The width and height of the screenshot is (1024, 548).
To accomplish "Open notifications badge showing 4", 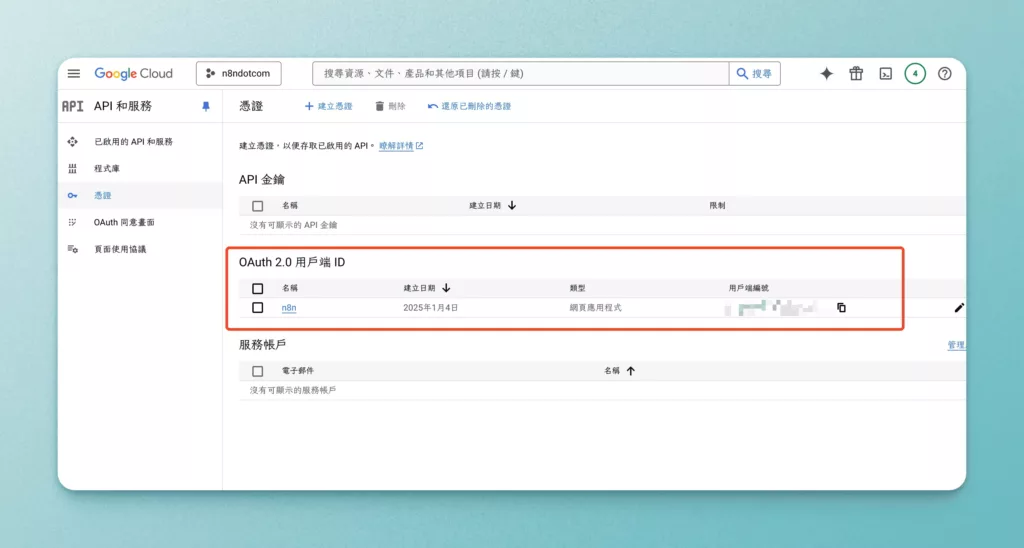I will (915, 74).
